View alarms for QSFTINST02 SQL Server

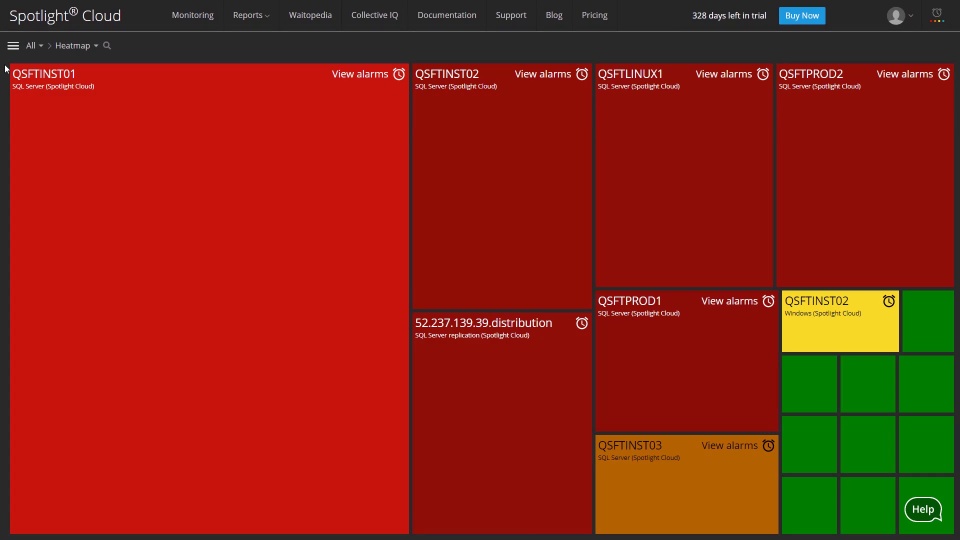click(x=542, y=74)
